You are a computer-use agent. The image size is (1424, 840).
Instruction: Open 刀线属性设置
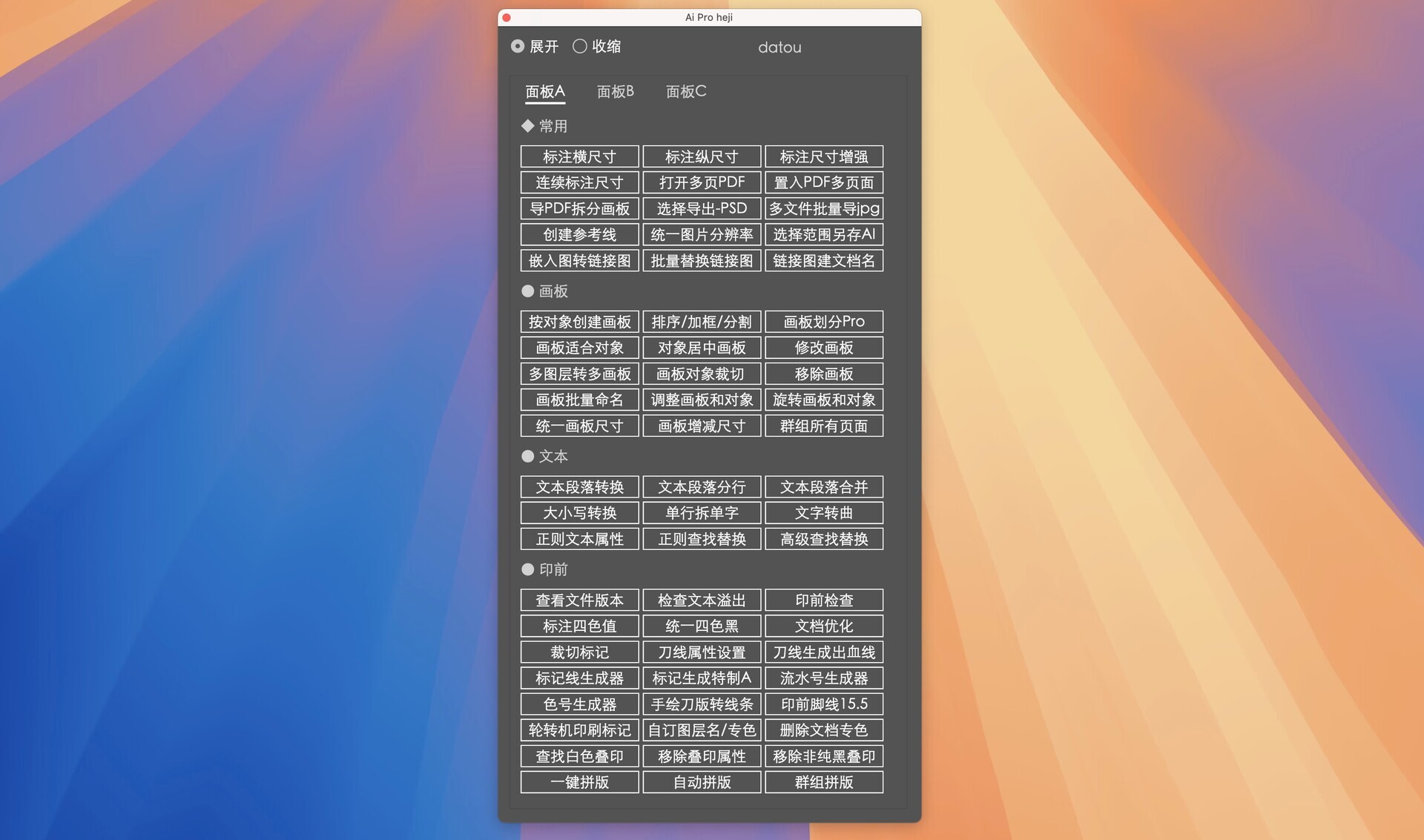[x=702, y=652]
